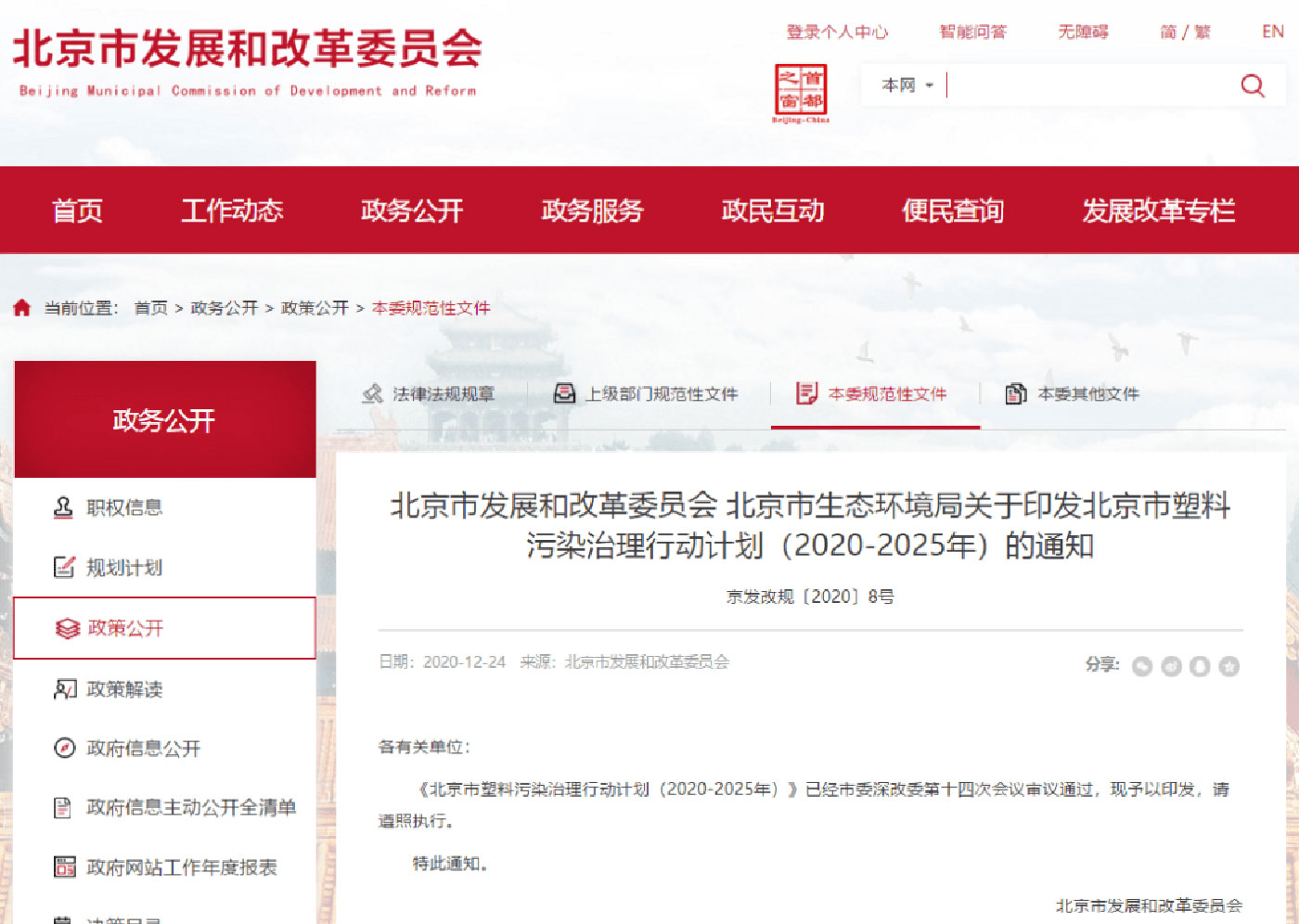Screen dimensions: 1299x924
Task: Switch the site to EN version
Action: pos(1272,31)
